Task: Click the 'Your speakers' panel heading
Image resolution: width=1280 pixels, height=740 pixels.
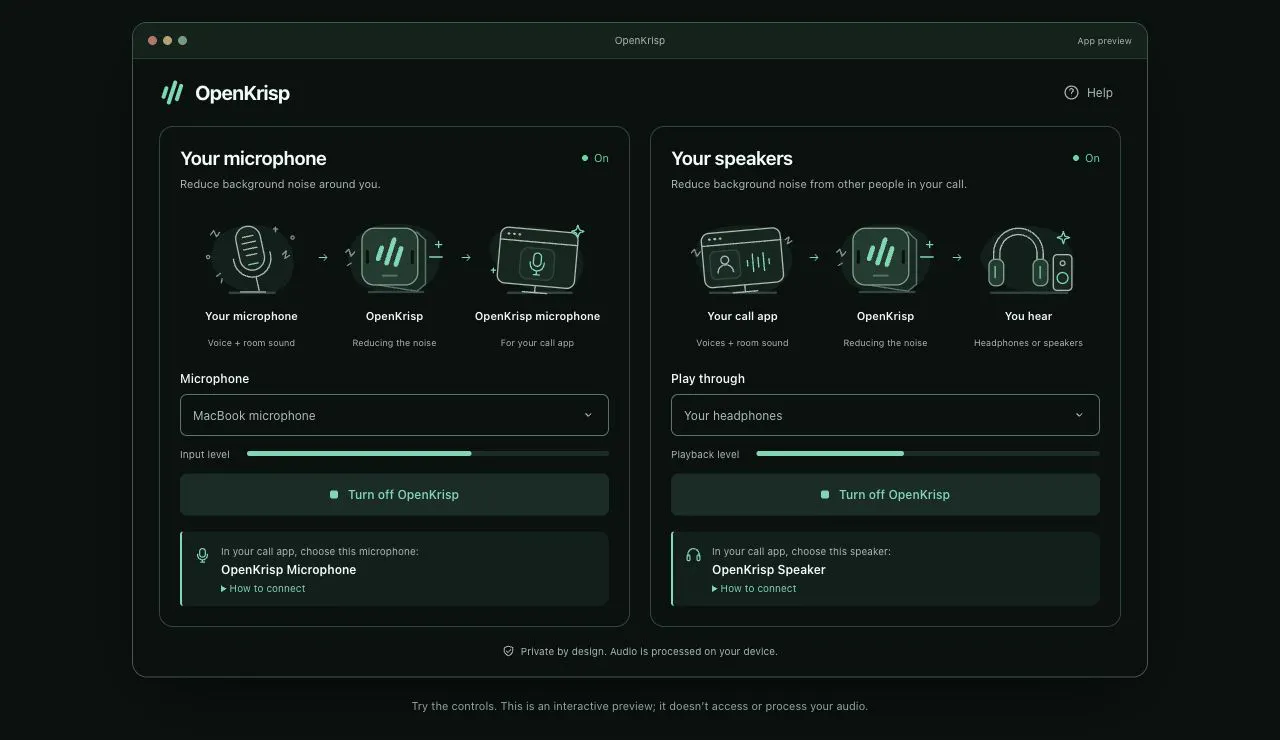Action: 732,158
